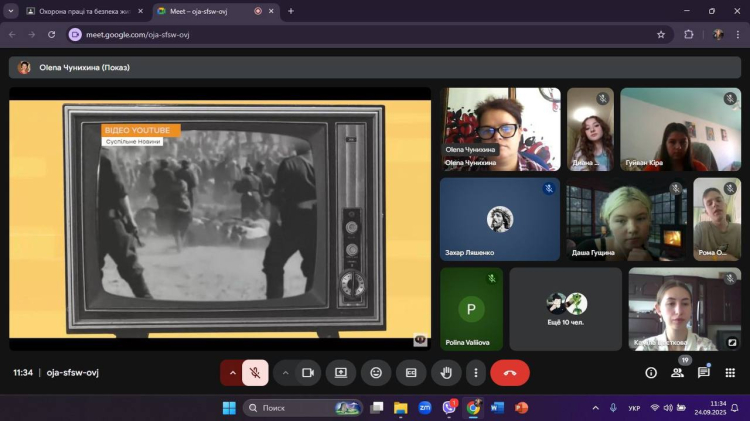Open the 'Ещё 10 чел.' participants tile
Viewport: 750px width, 421px height.
565,308
